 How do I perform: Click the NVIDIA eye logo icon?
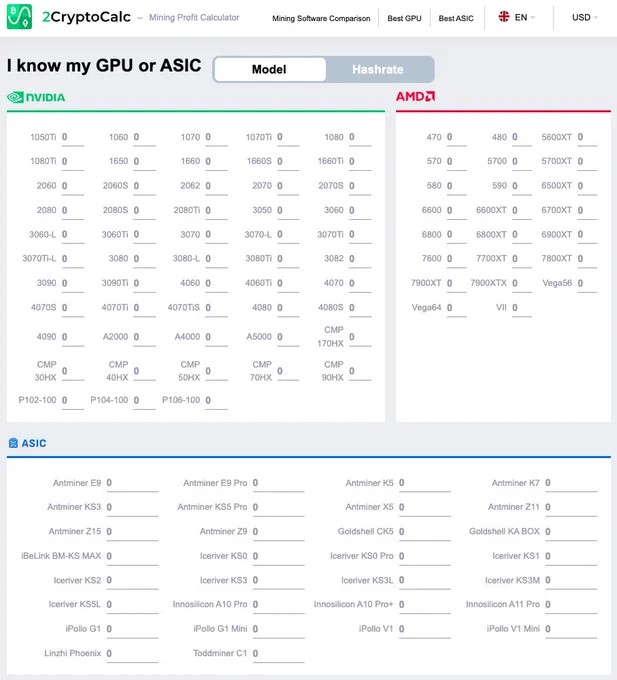(x=15, y=97)
